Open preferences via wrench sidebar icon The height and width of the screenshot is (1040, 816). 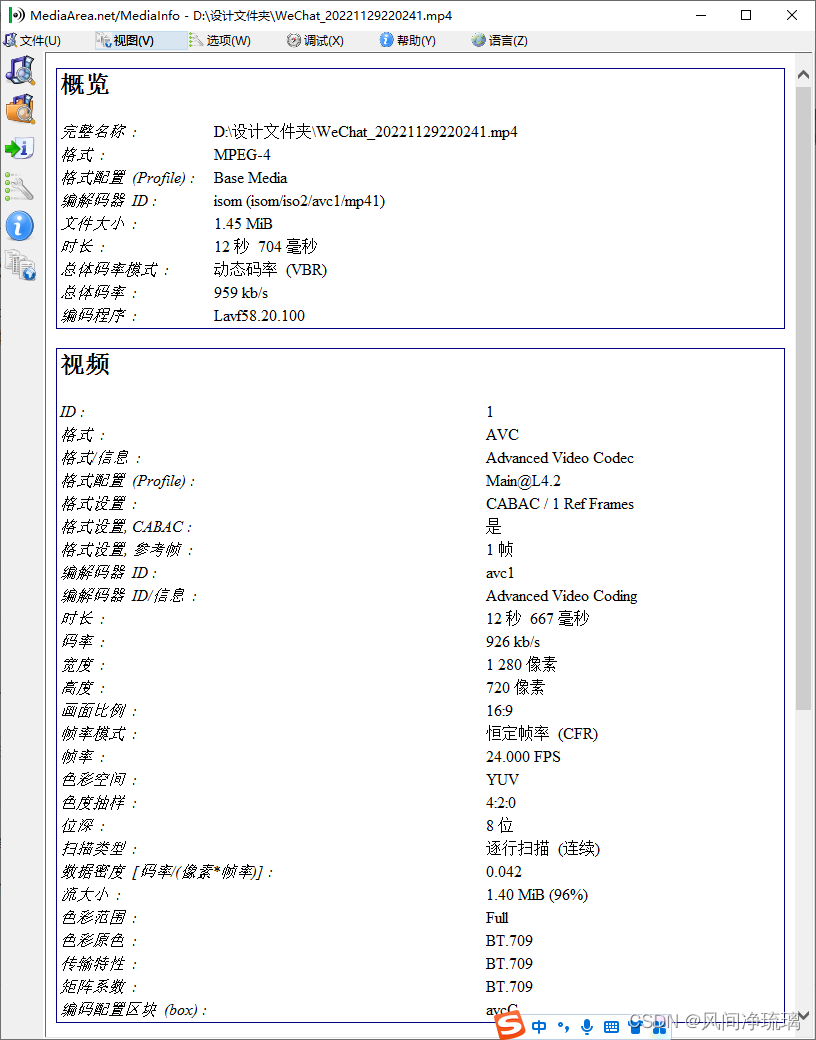point(20,187)
